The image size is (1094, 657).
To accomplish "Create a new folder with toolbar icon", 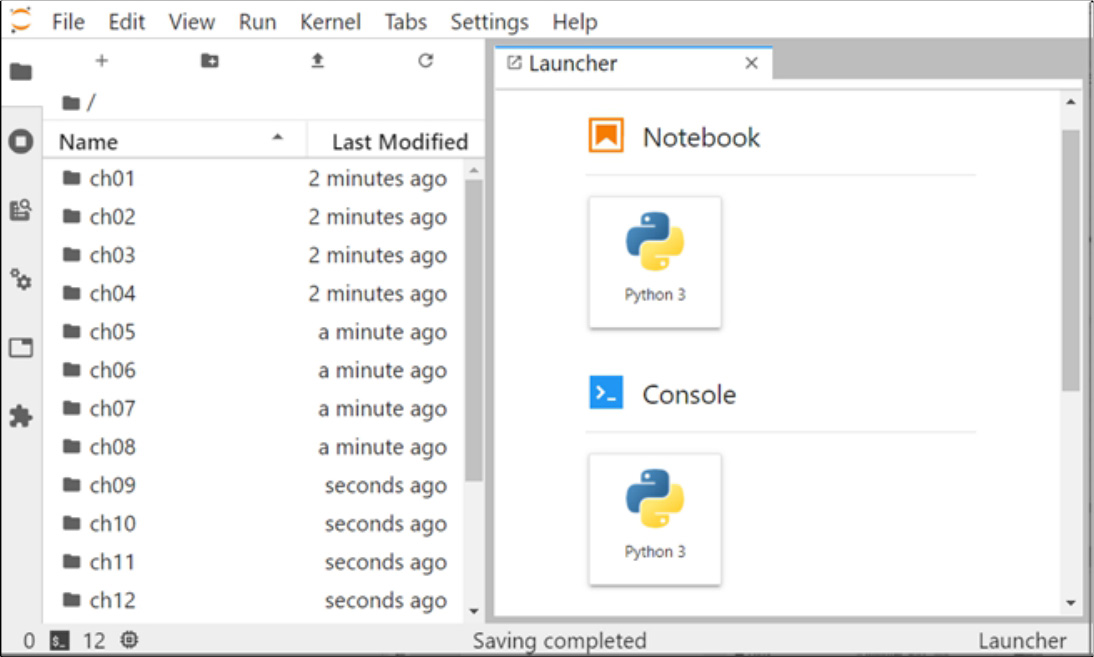I will pos(209,61).
